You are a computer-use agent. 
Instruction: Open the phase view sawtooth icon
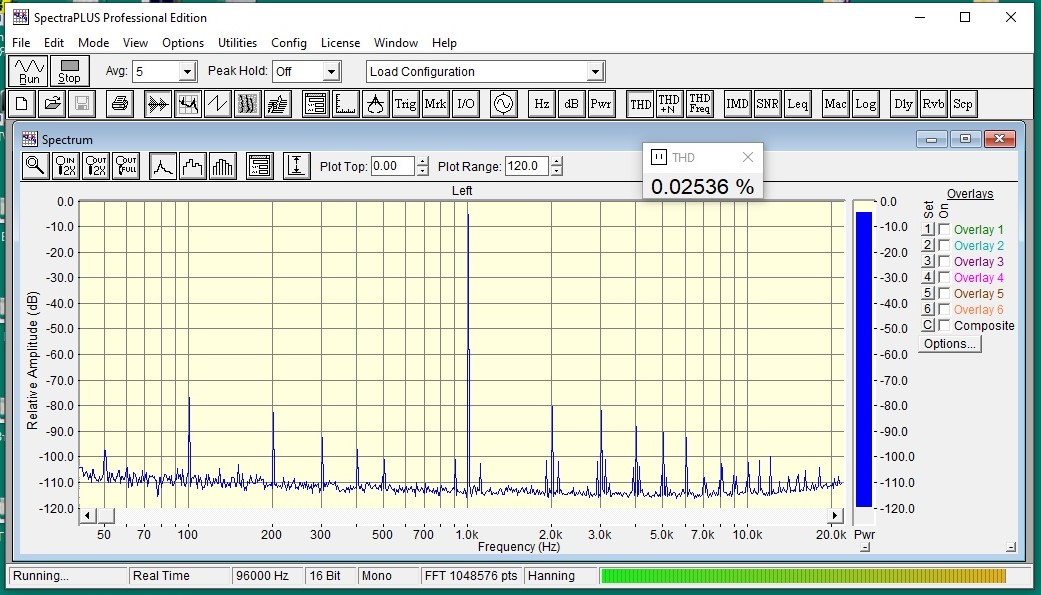coord(218,104)
